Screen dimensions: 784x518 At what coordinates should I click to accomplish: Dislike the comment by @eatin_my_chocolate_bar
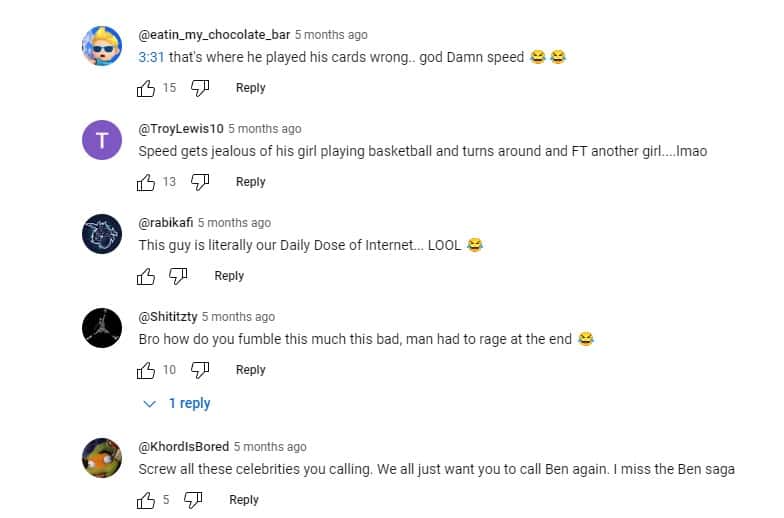point(200,88)
